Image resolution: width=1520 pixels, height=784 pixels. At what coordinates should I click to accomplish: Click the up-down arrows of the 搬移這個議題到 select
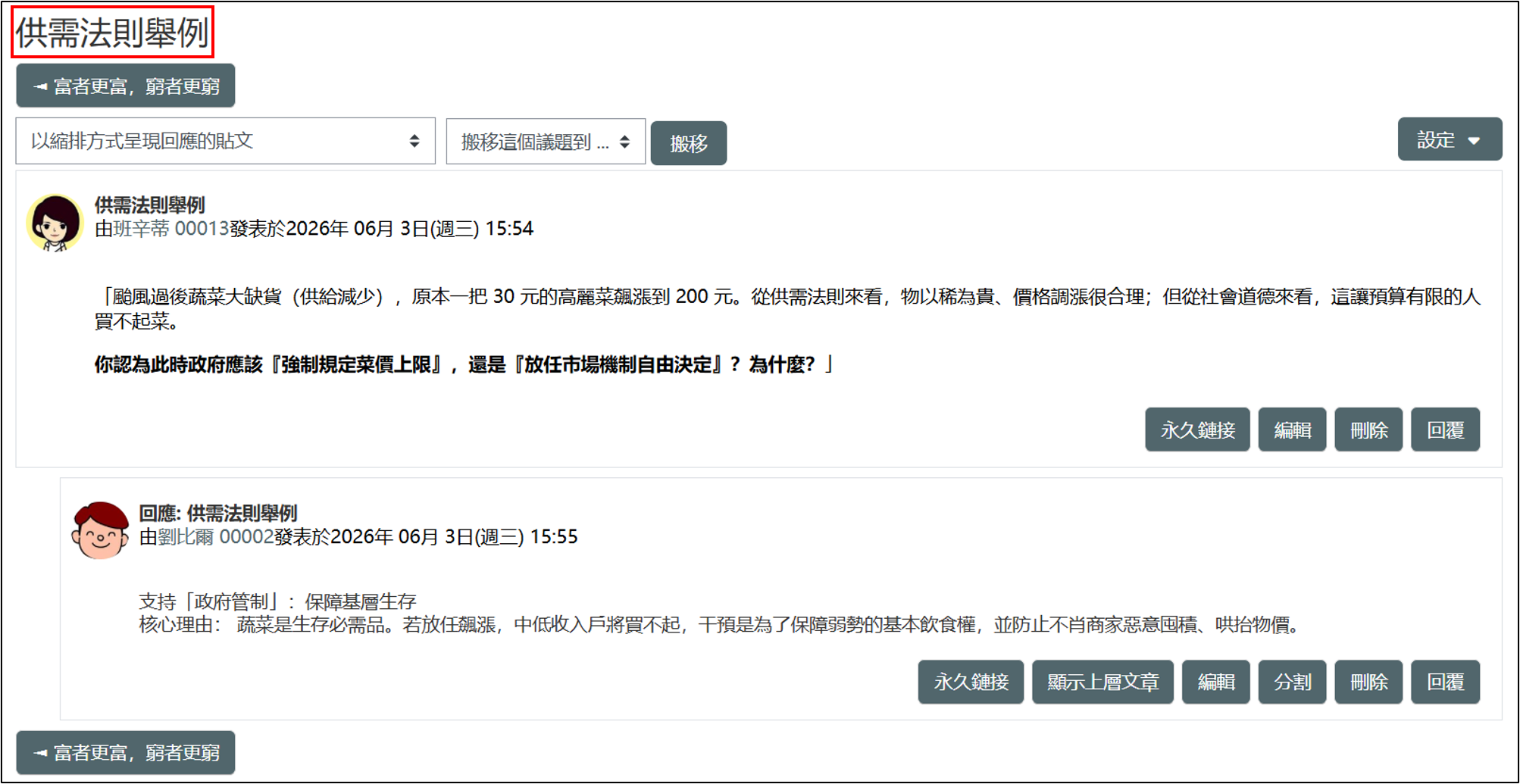[624, 142]
